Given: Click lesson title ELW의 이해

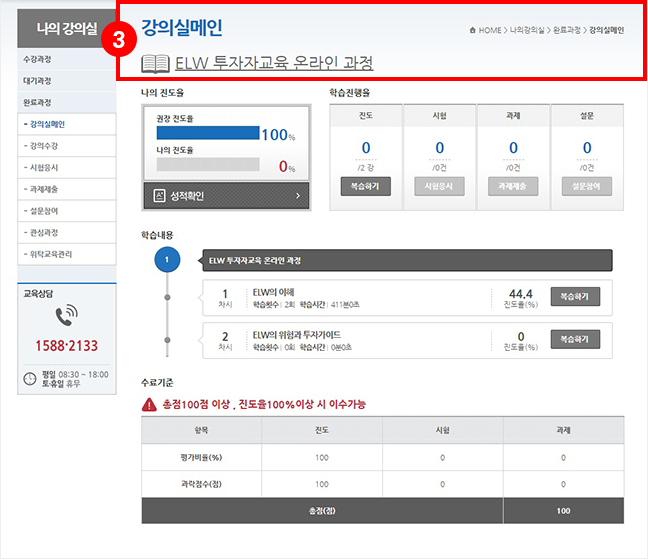Looking at the screenshot, I should tap(273, 292).
